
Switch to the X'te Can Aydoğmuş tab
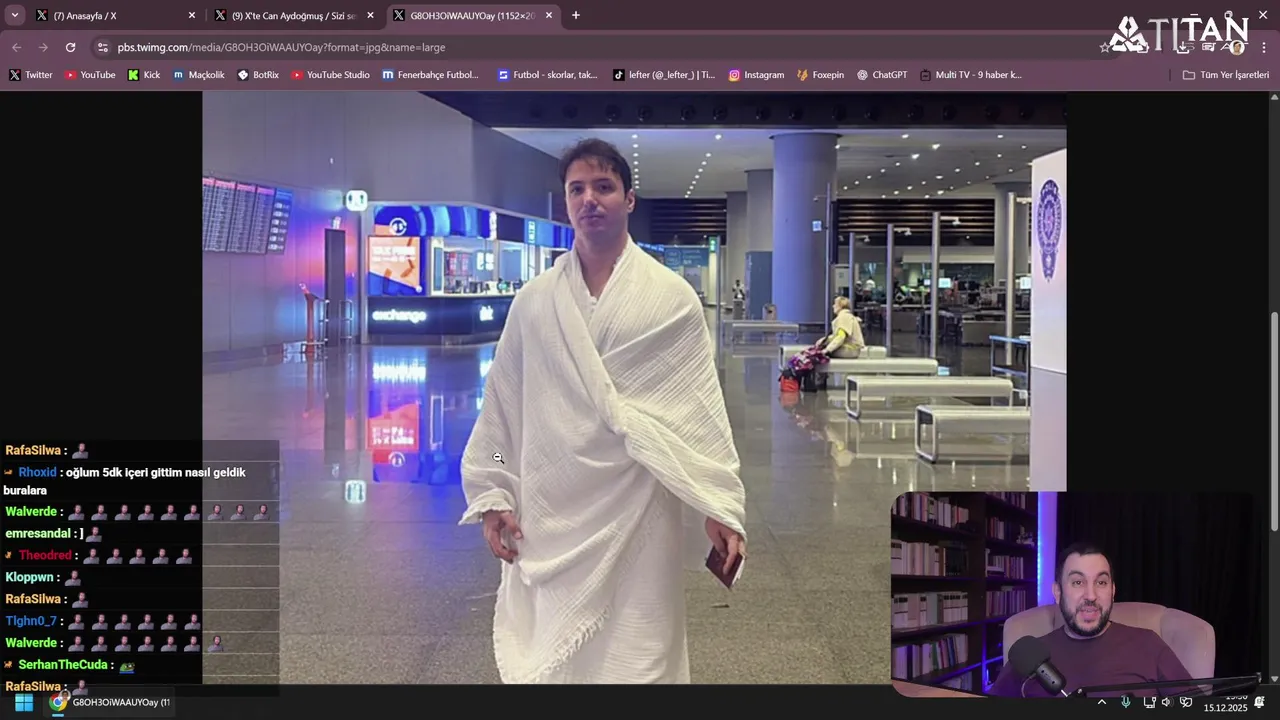pos(295,15)
